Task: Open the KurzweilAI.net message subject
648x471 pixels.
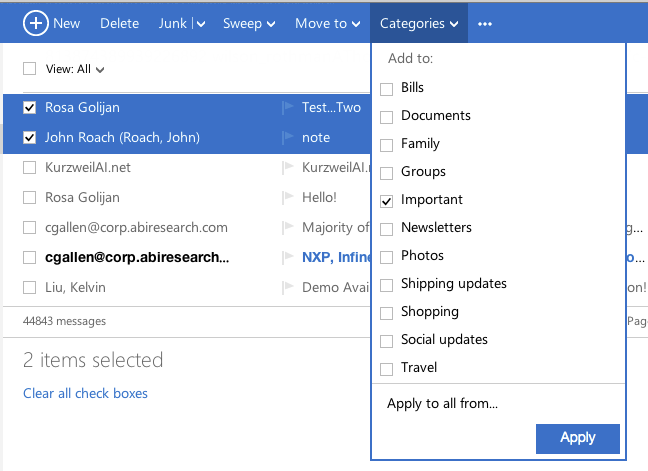Action: tap(336, 167)
